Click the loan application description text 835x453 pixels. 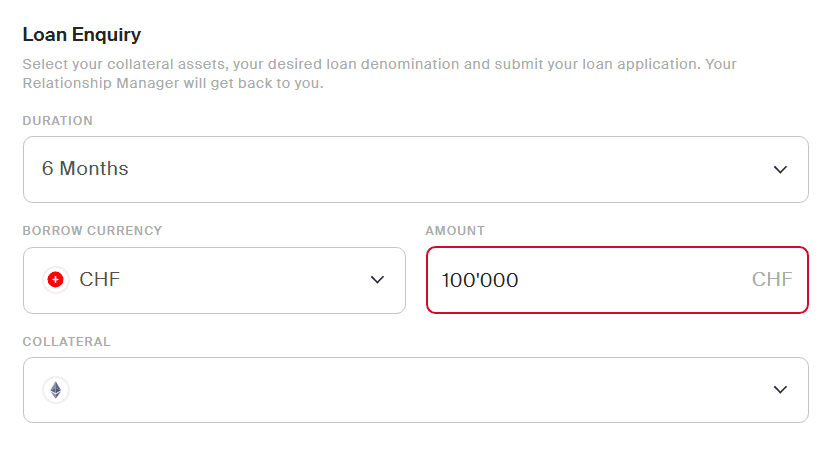(378, 64)
